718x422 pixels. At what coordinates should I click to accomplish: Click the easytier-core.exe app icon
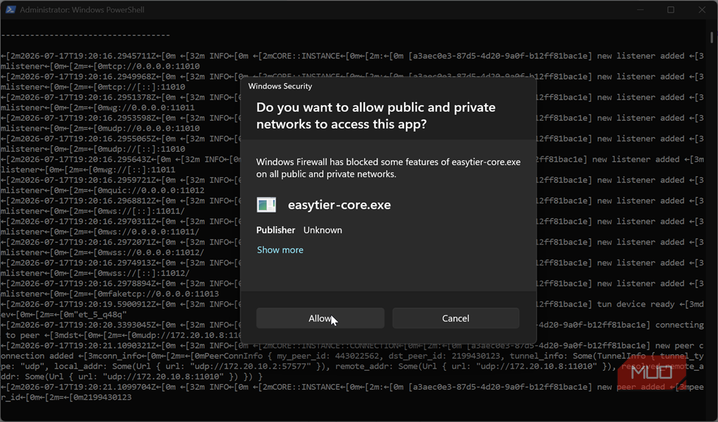[266, 205]
